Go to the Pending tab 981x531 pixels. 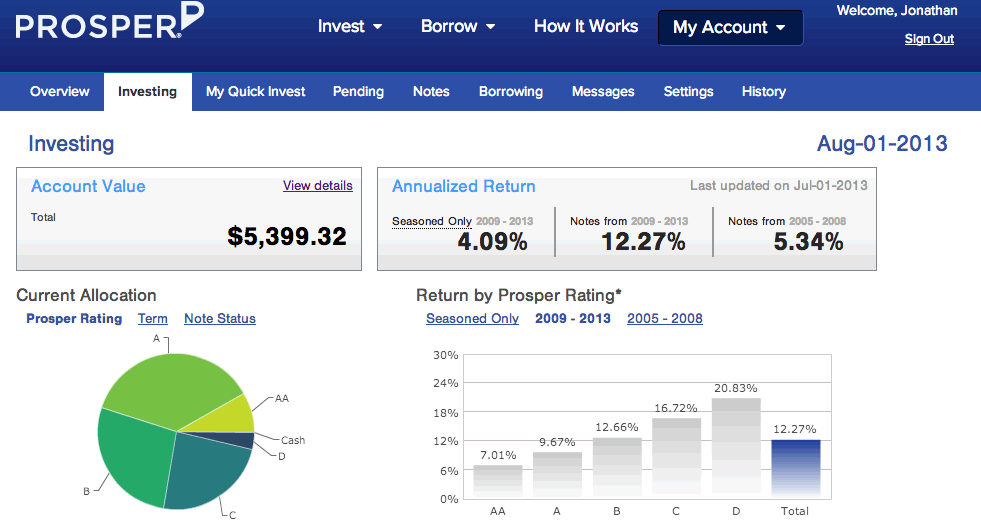click(x=358, y=91)
